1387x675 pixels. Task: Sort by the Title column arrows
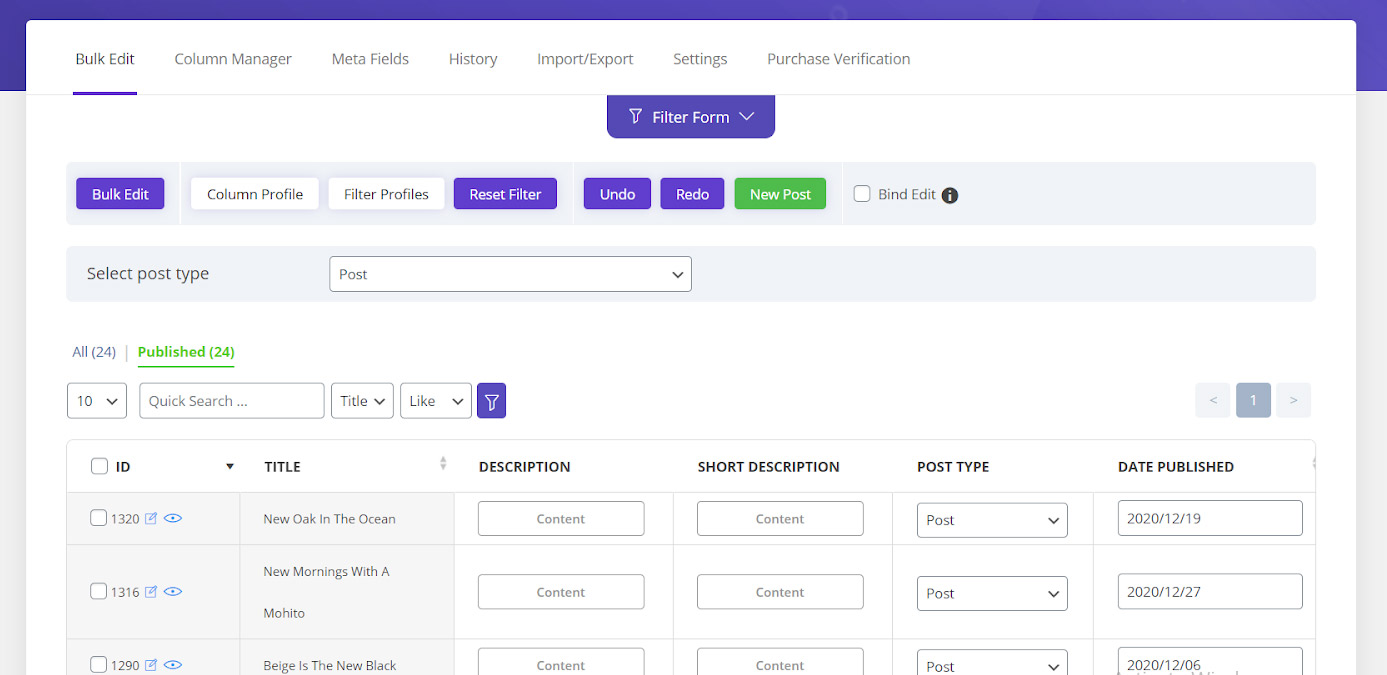[443, 464]
